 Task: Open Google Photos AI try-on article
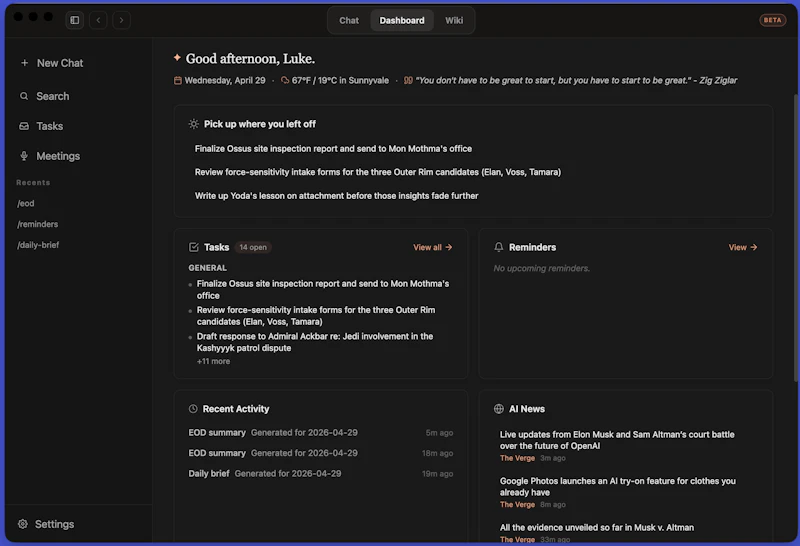[x=617, y=486]
